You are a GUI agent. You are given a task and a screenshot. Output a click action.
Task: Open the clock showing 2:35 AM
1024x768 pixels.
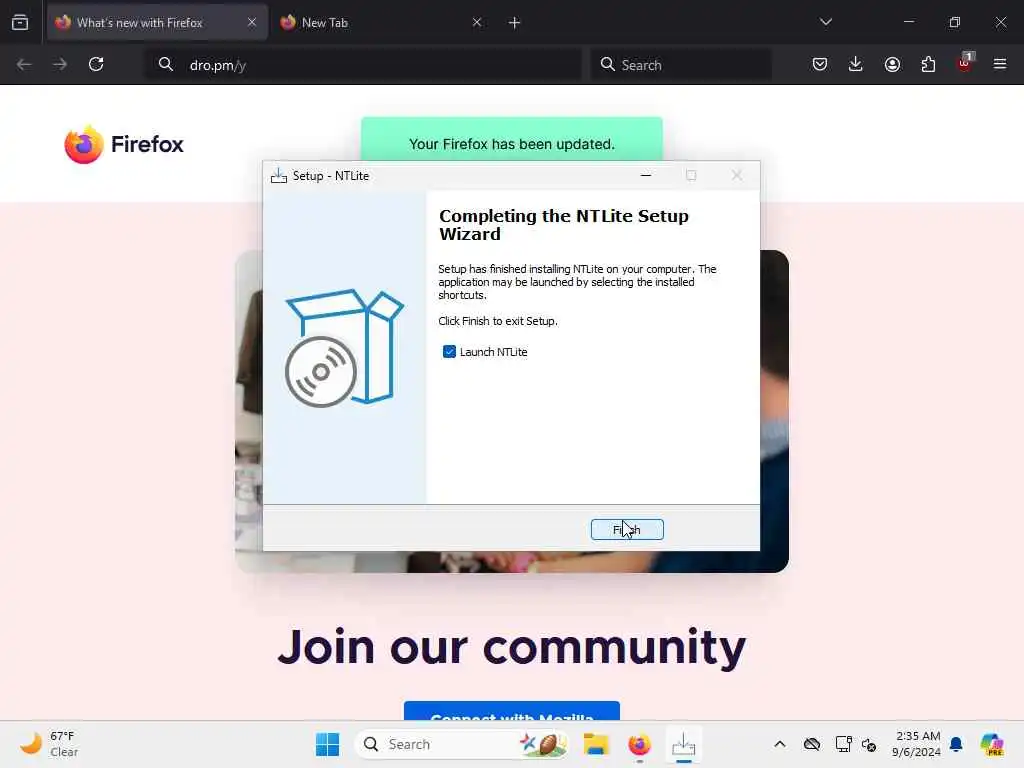918,744
